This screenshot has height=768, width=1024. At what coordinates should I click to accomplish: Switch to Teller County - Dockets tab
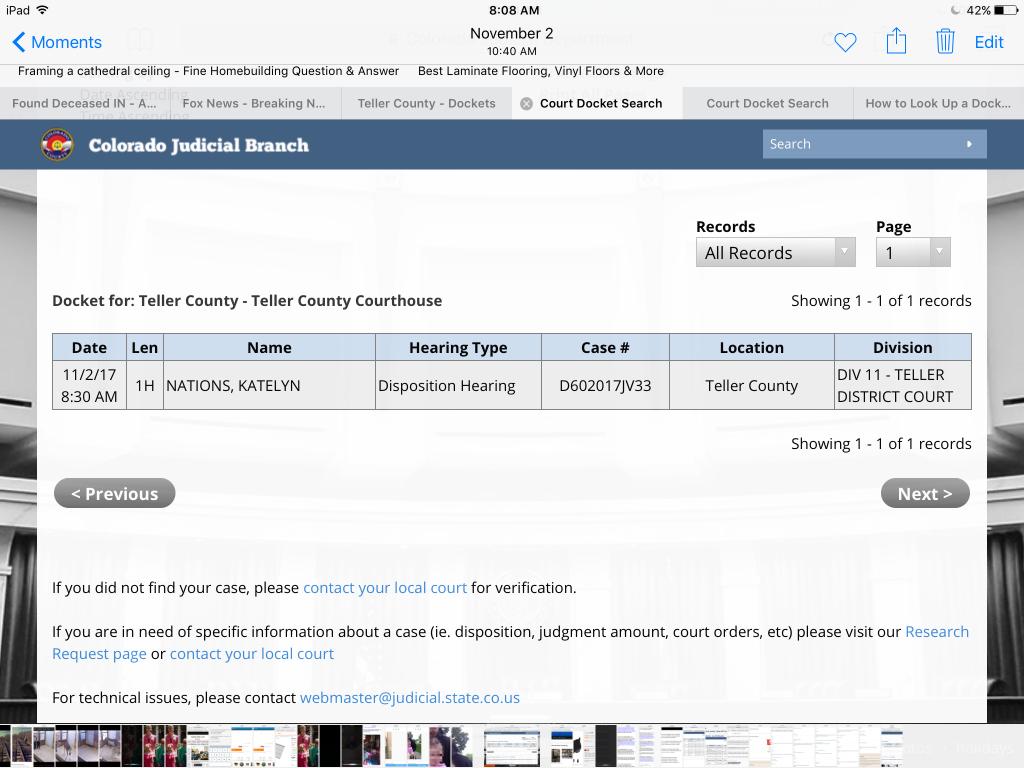tap(426, 103)
